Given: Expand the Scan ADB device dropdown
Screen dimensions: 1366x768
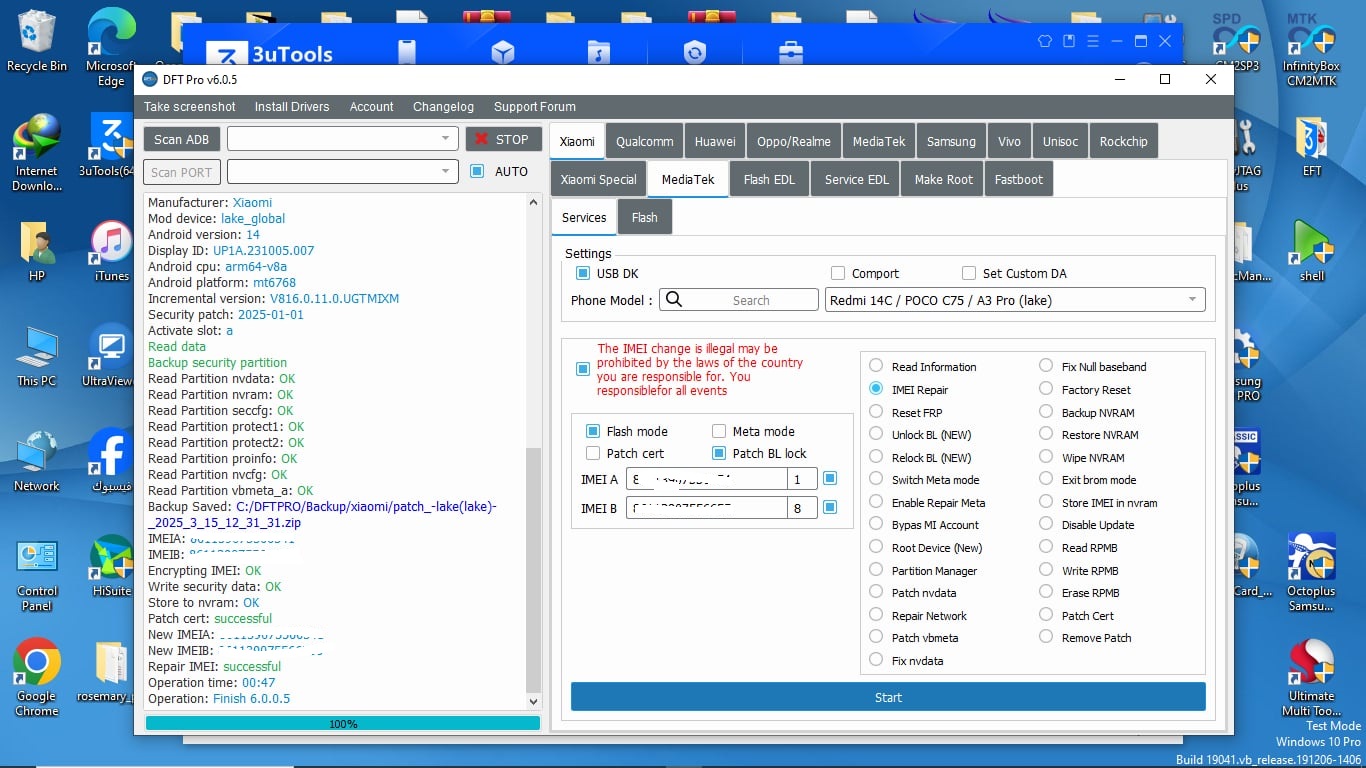Looking at the screenshot, I should pyautogui.click(x=445, y=139).
